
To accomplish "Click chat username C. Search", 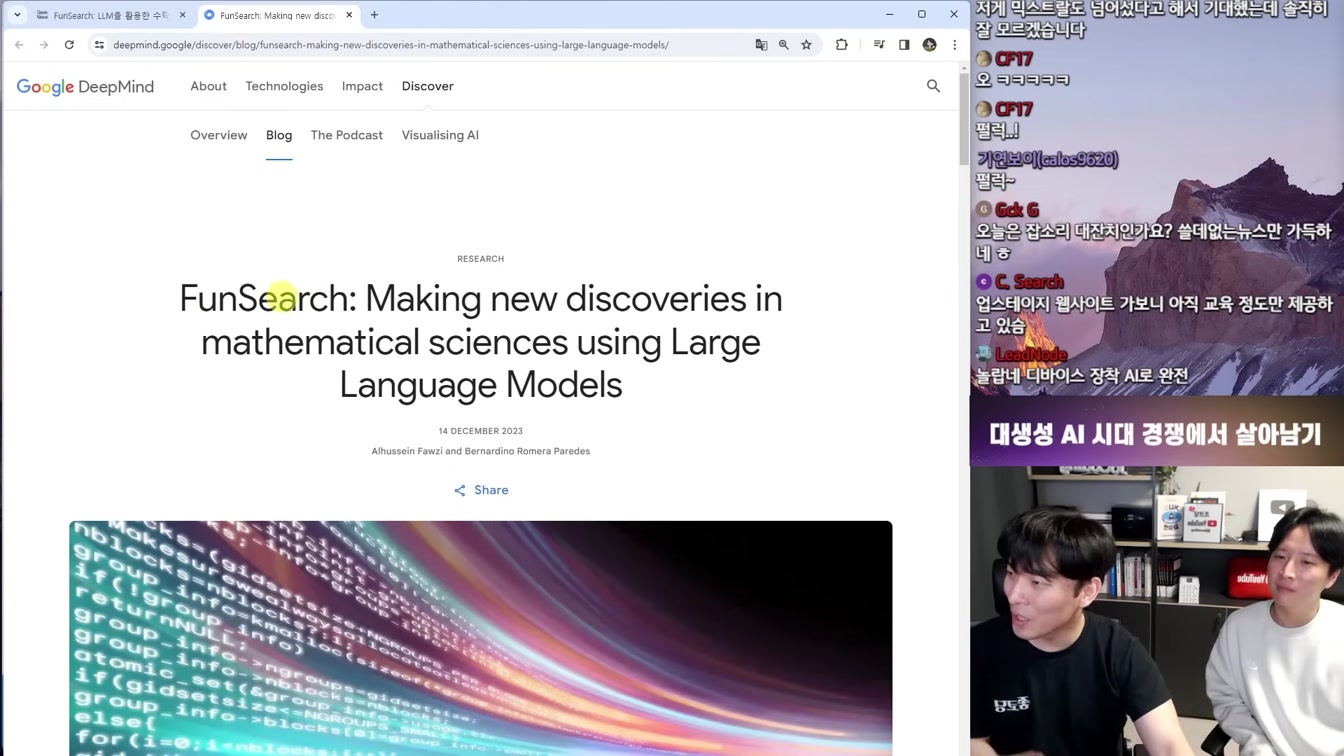I will click(x=1029, y=282).
